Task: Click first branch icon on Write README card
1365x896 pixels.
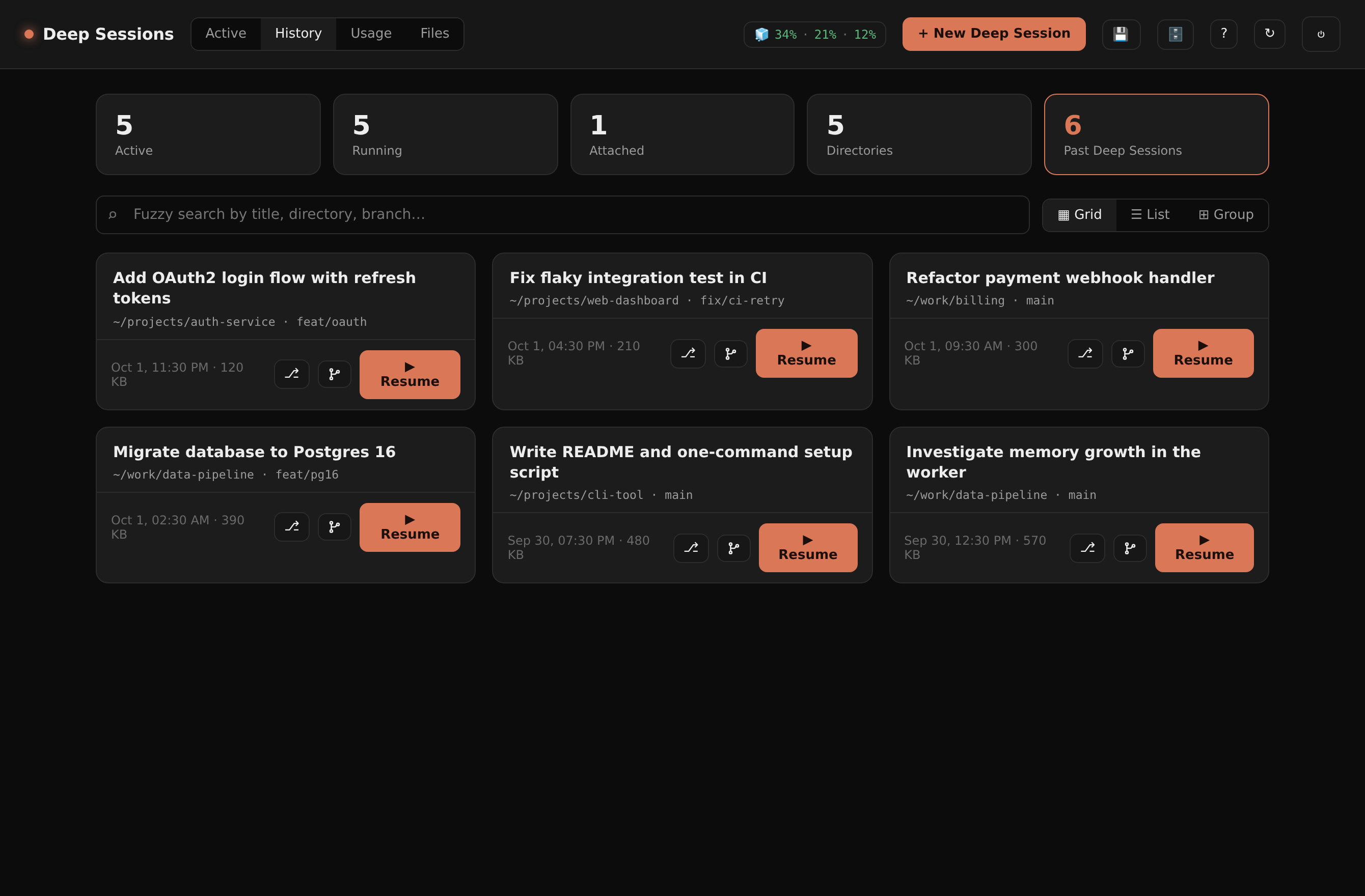Action: point(691,548)
